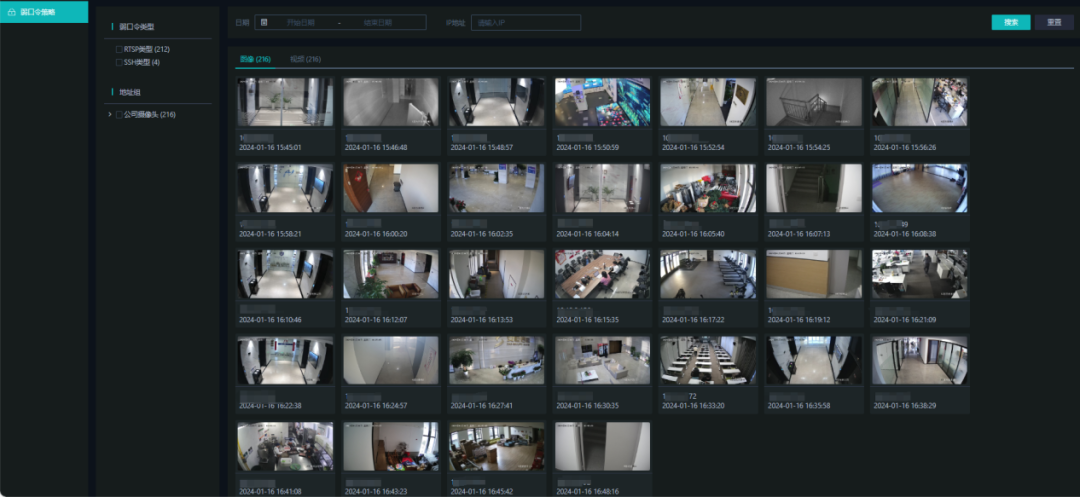This screenshot has width=1080, height=497.
Task: Check the 公司摄像头 (216) checkbox
Action: click(120, 115)
